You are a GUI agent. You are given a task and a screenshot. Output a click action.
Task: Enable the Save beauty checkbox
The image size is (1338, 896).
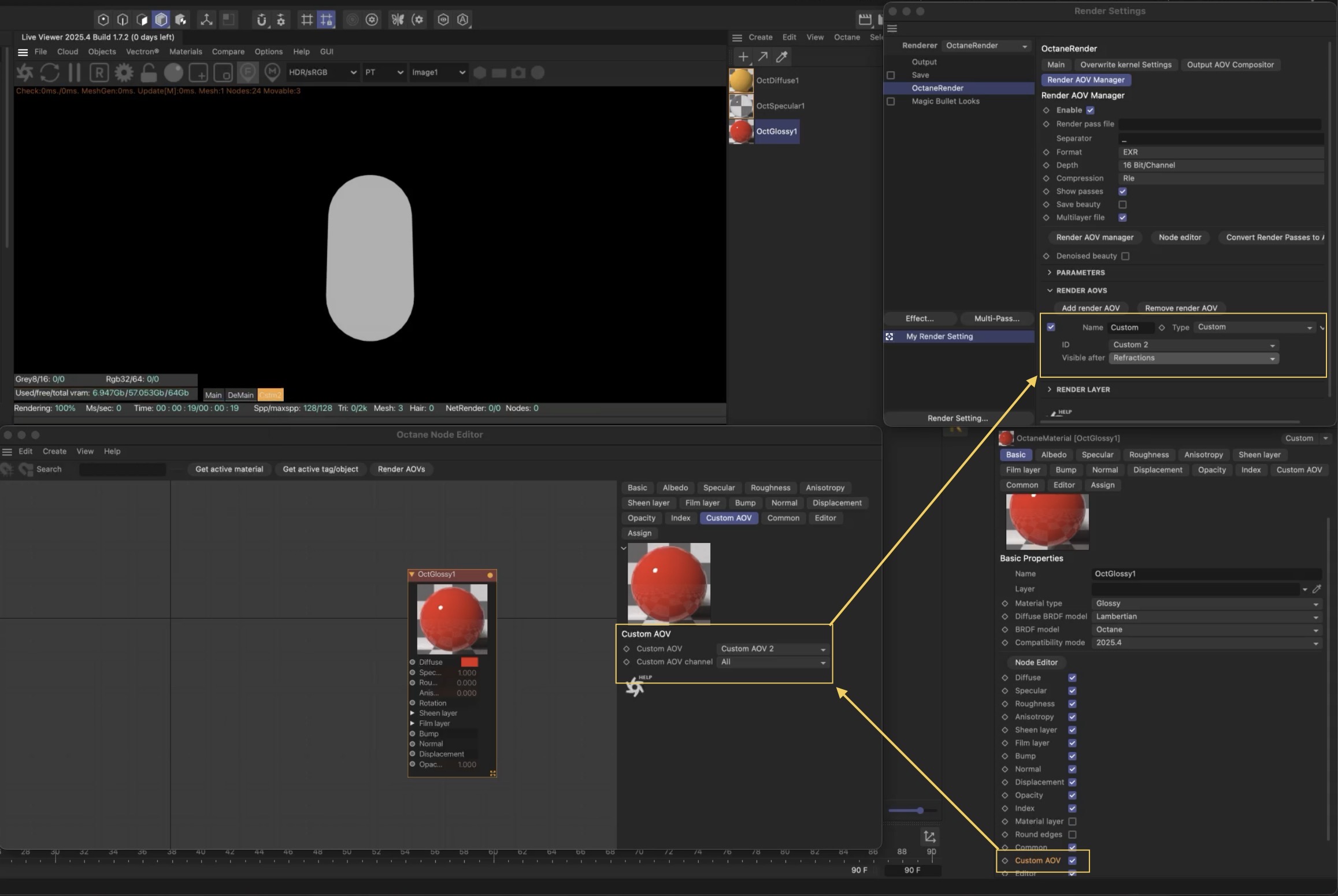pos(1122,205)
